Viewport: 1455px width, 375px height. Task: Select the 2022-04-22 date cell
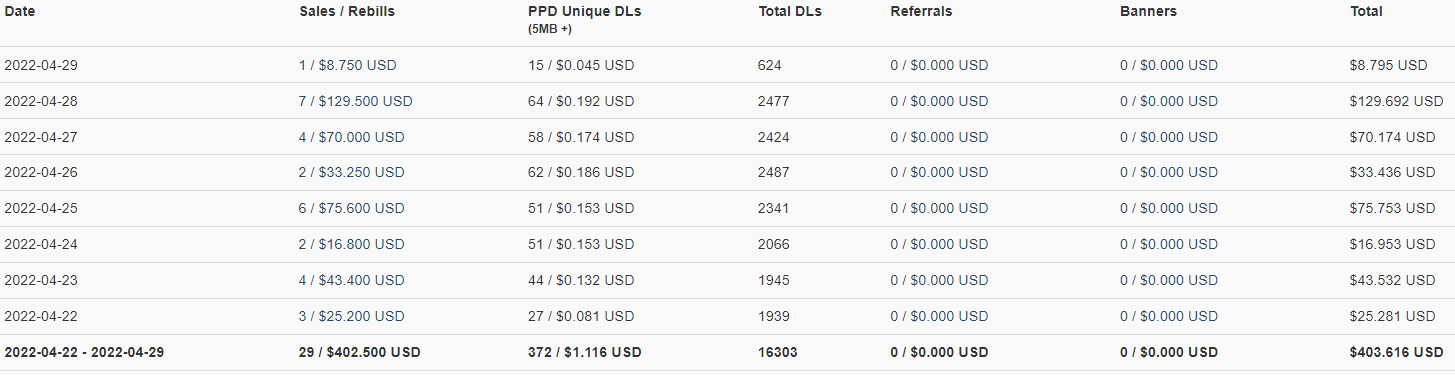coord(41,317)
